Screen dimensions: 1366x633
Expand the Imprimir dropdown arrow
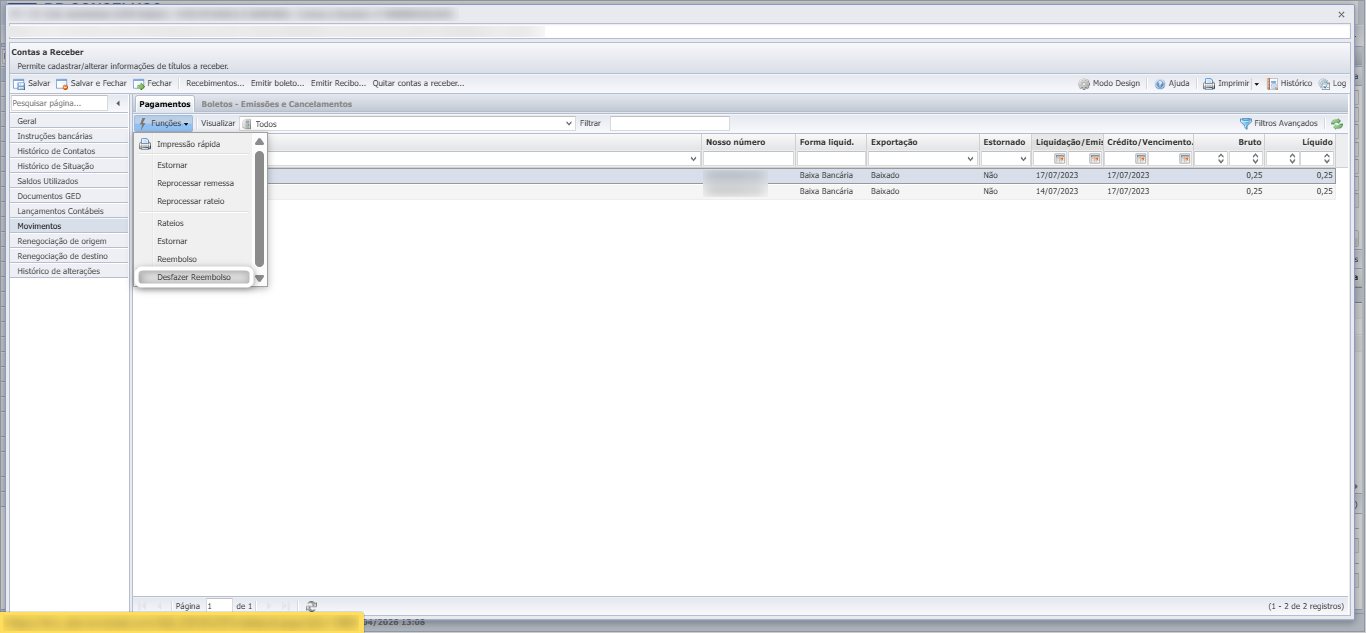click(1256, 85)
